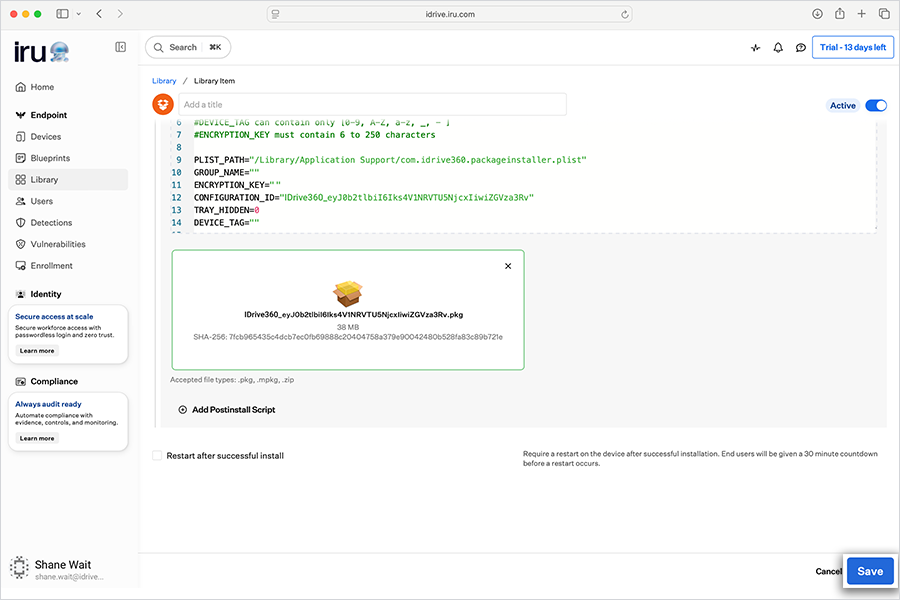Open a new Safari tab

(x=862, y=14)
